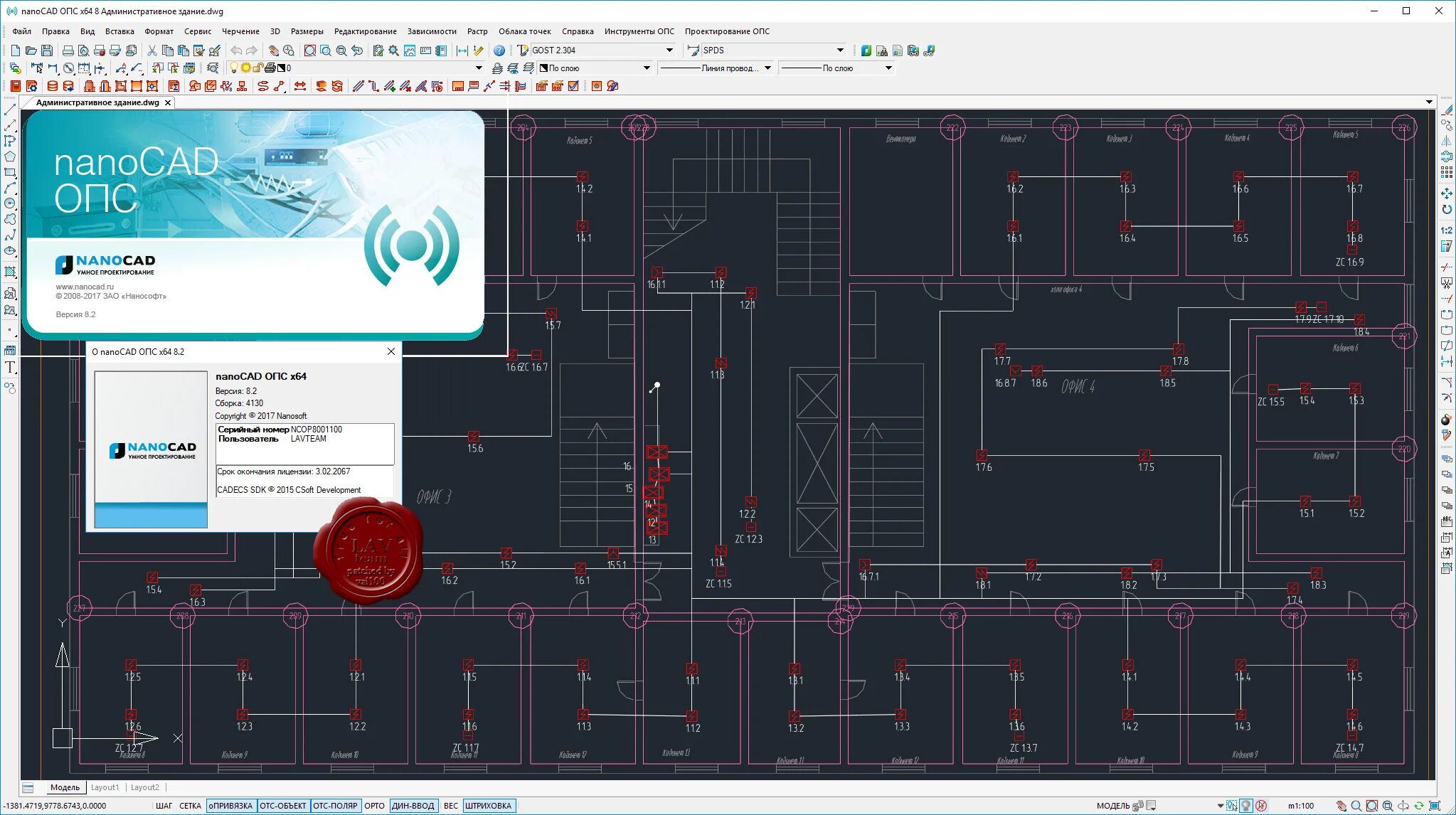The width and height of the screenshot is (1456, 815).
Task: Switch to the Layout1 tab
Action: [105, 787]
